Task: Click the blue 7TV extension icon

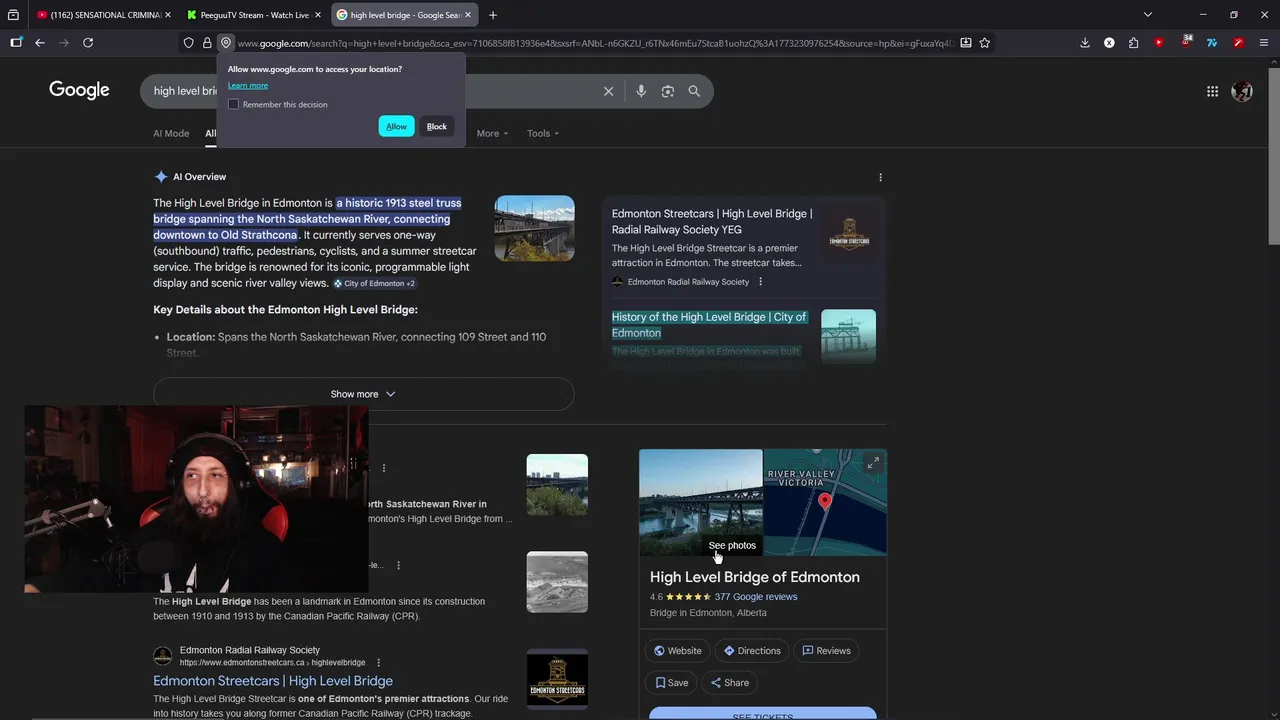Action: coord(1212,43)
